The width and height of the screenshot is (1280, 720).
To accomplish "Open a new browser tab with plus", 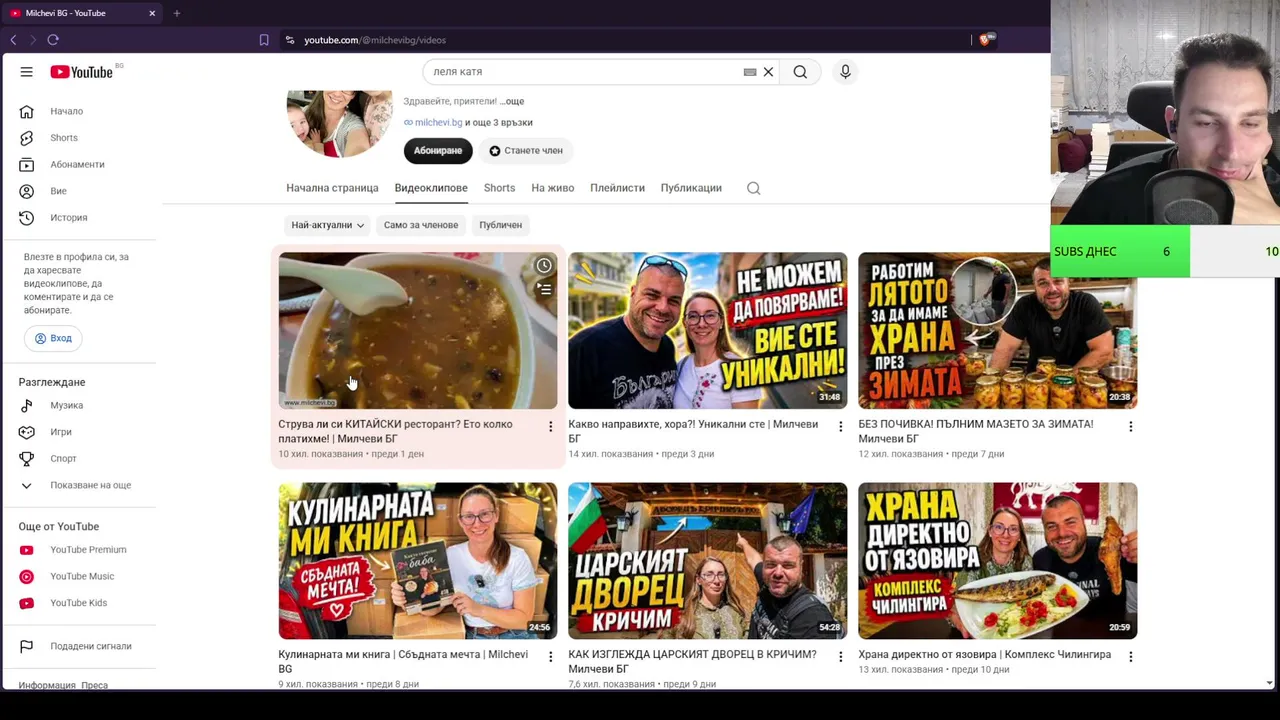I will (x=176, y=13).
